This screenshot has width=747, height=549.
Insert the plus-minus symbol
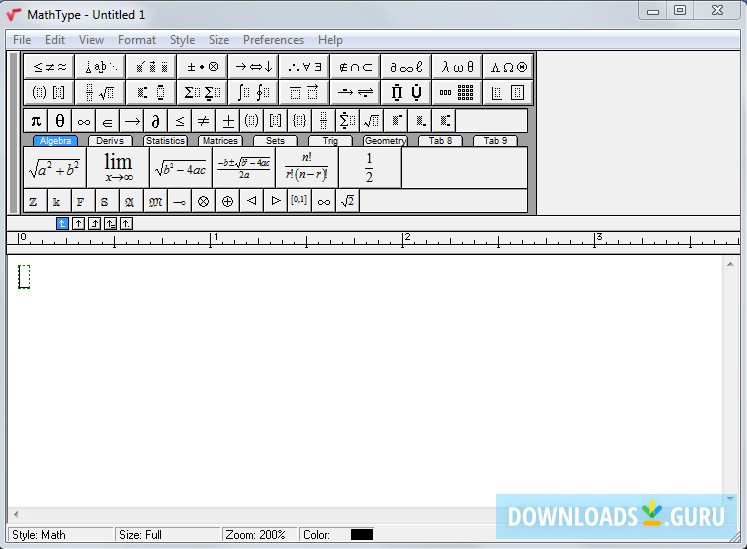tap(228, 121)
